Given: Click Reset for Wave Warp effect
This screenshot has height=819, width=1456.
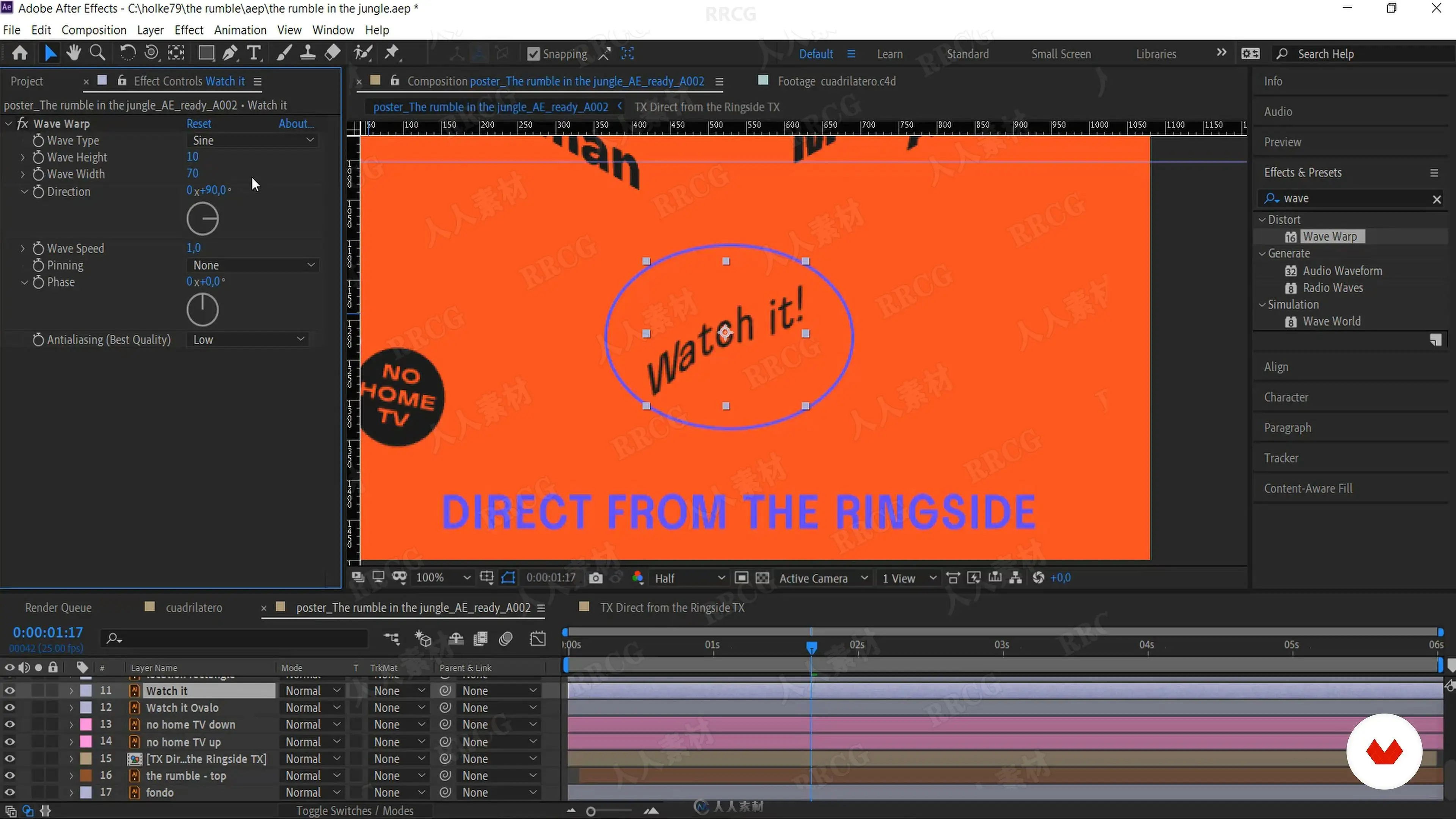Looking at the screenshot, I should (198, 123).
